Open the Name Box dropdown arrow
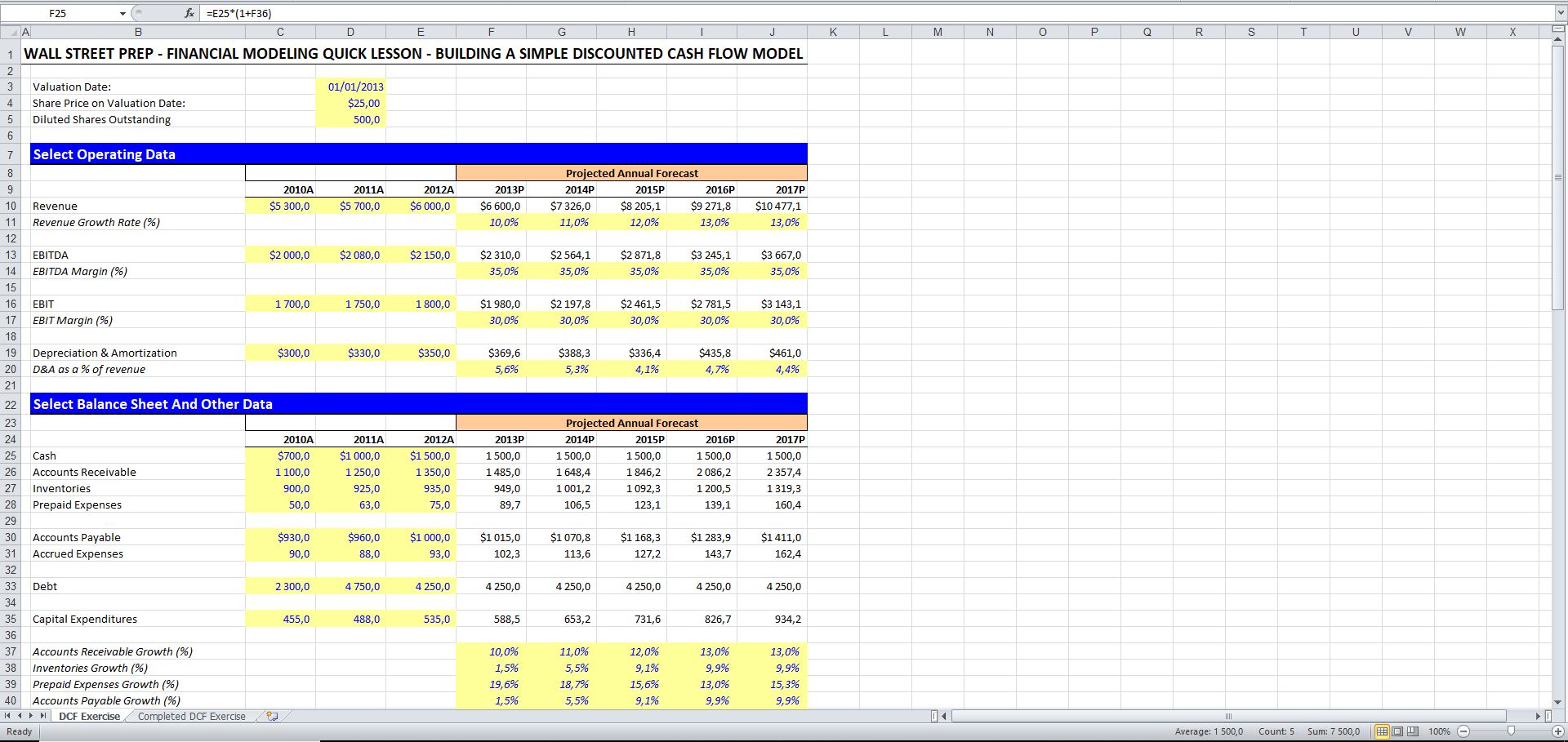The height and width of the screenshot is (742, 1568). (122, 13)
